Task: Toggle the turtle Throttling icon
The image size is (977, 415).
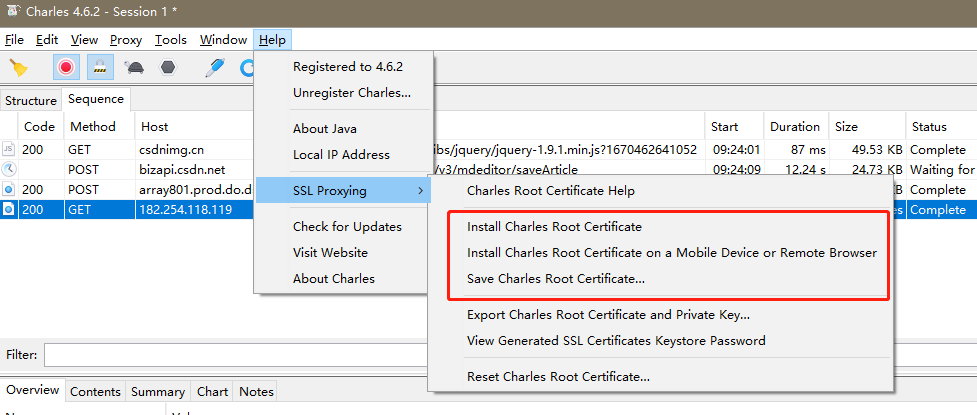Action: tap(134, 67)
